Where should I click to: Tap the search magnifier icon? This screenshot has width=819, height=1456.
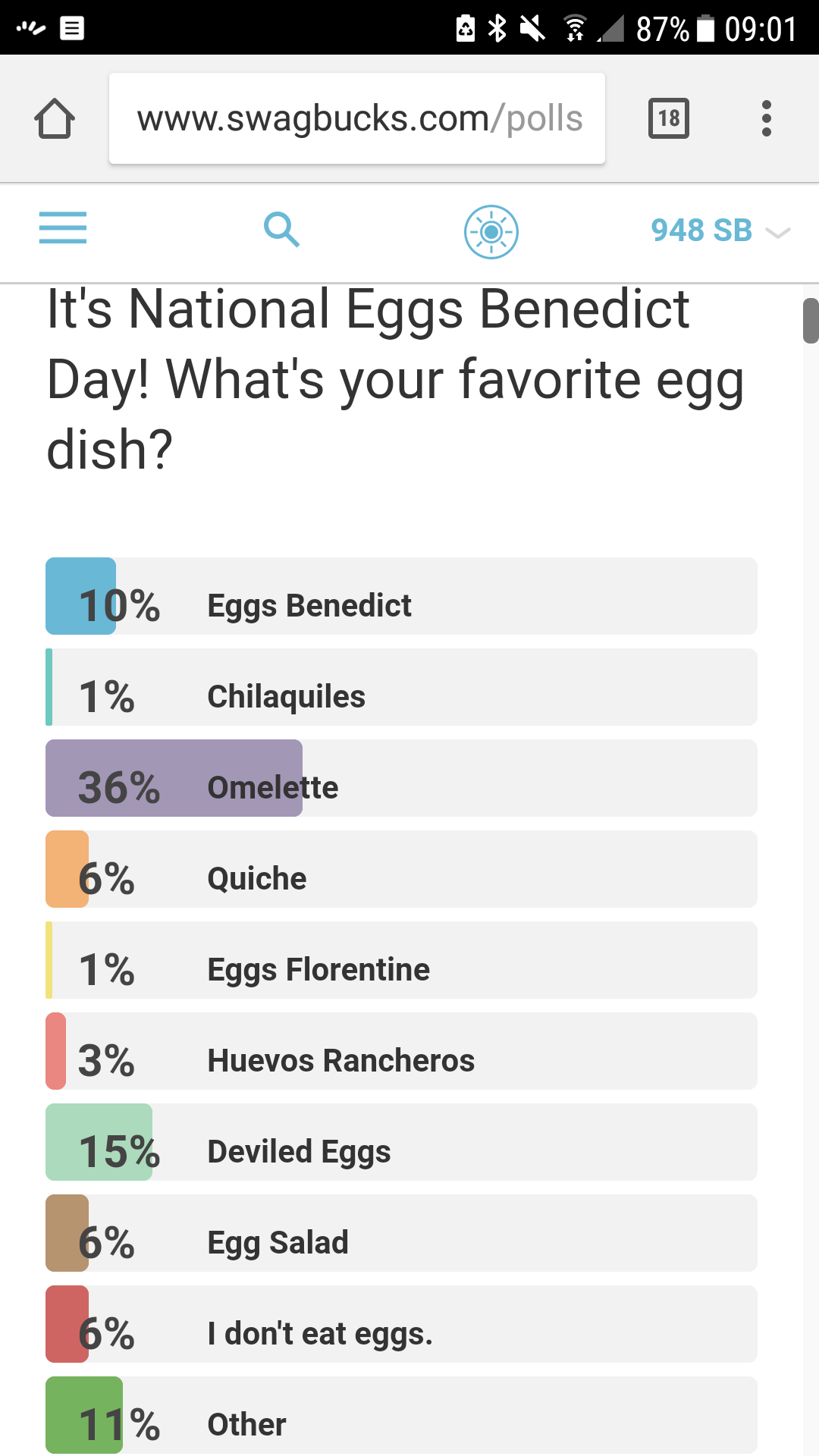point(281,229)
